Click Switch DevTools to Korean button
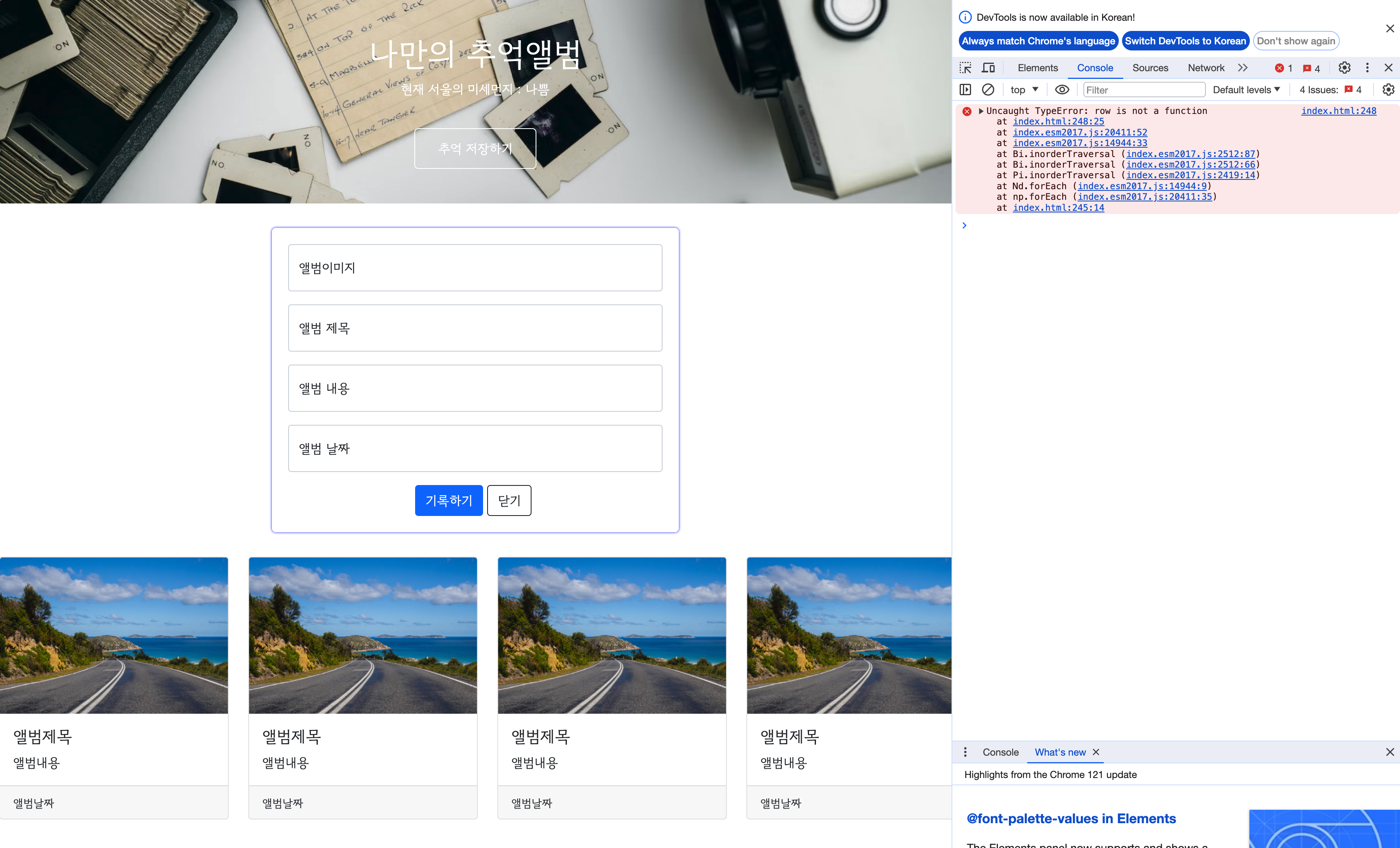 click(1185, 41)
